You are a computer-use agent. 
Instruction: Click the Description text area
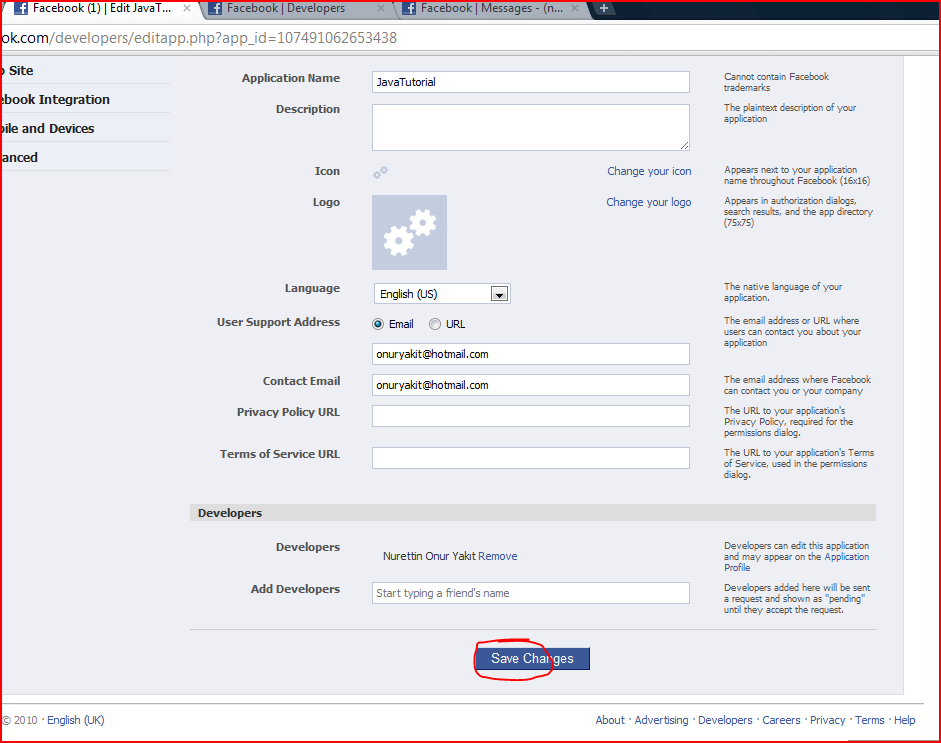531,127
